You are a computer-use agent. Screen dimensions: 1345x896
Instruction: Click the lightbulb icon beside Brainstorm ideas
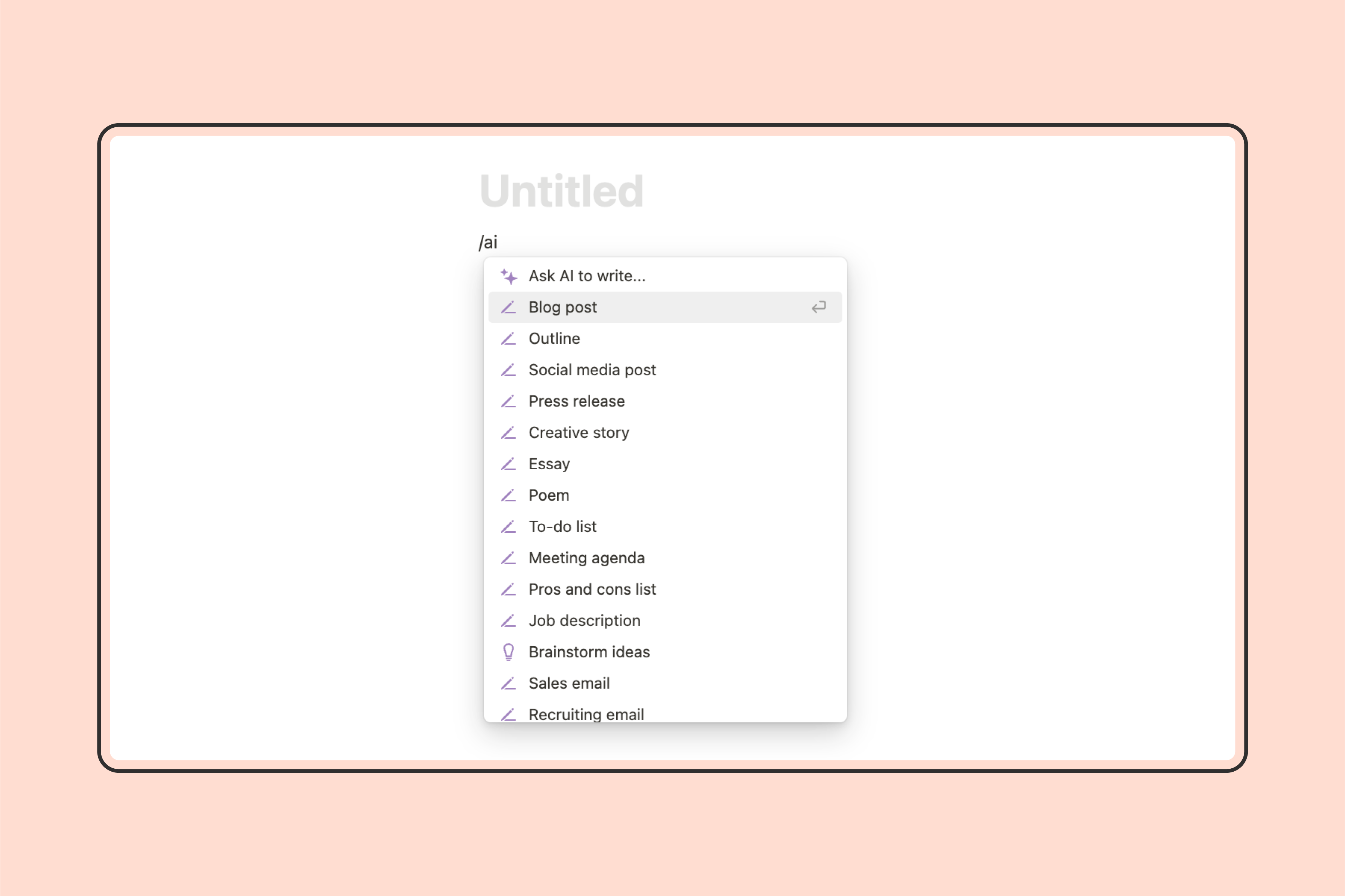point(509,652)
